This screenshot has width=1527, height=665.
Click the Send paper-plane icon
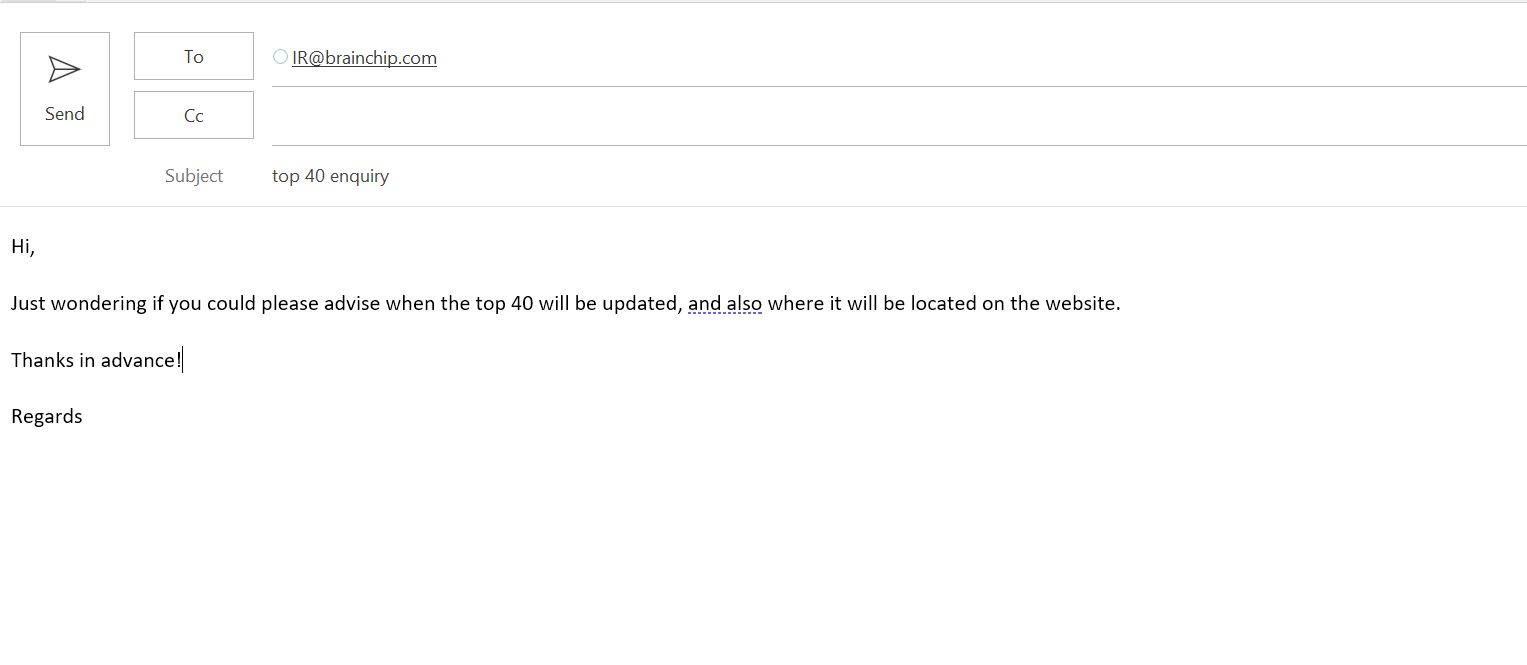[x=64, y=69]
